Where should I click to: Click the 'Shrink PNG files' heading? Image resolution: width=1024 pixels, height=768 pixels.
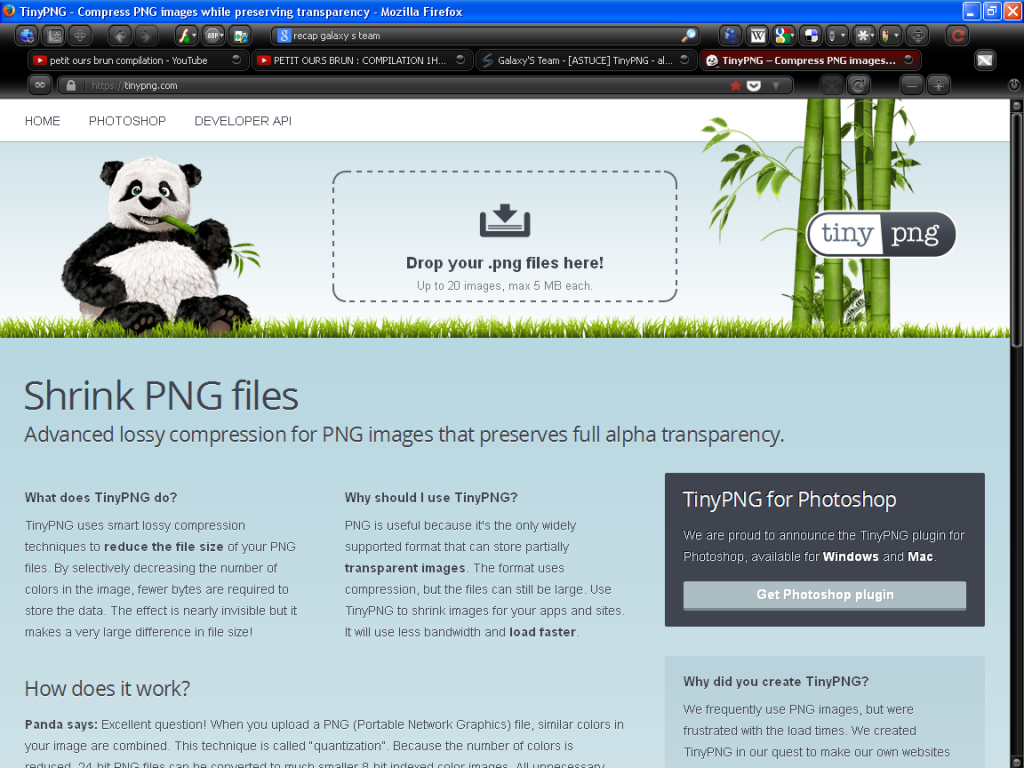point(161,396)
